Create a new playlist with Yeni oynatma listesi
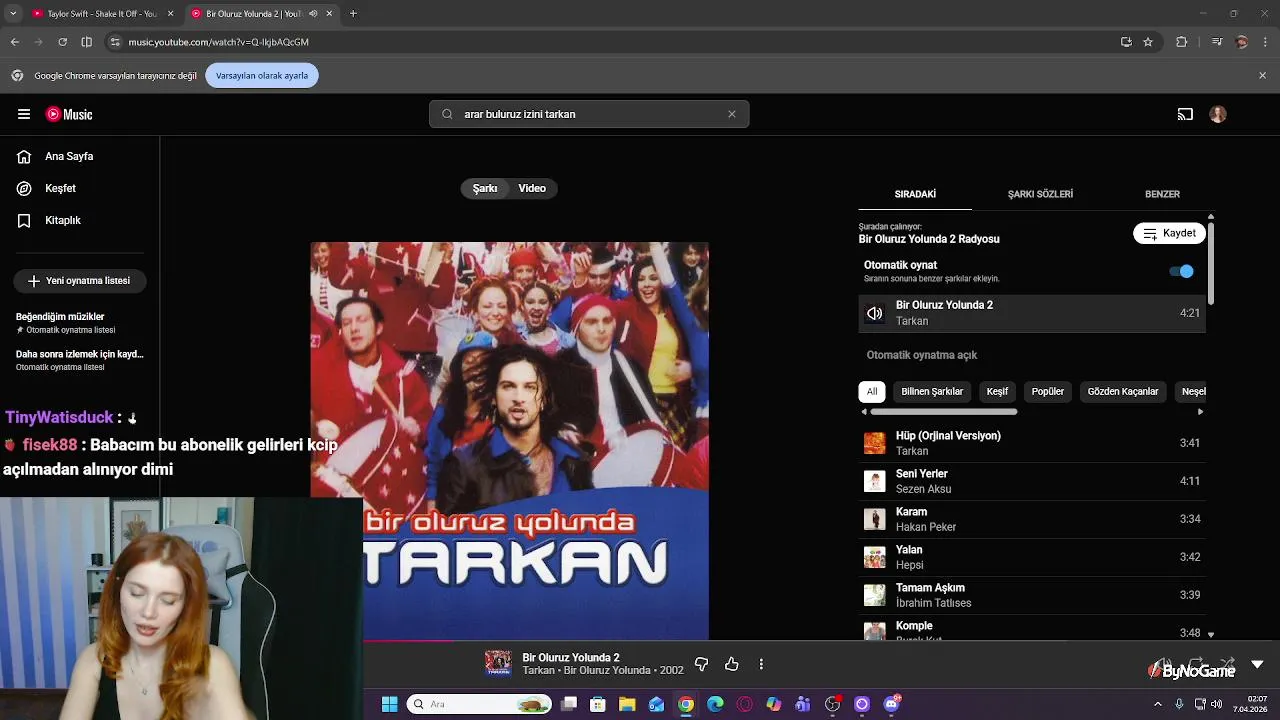This screenshot has height=720, width=1280. click(x=80, y=281)
